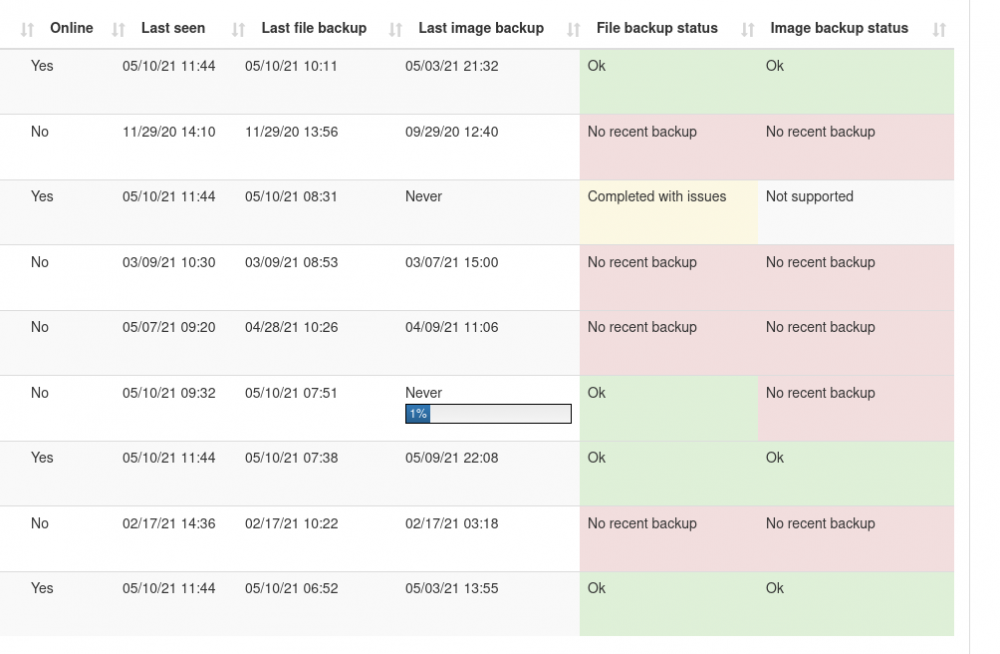Click the Not supported image status cell
The image size is (1000, 654).
coord(856,212)
